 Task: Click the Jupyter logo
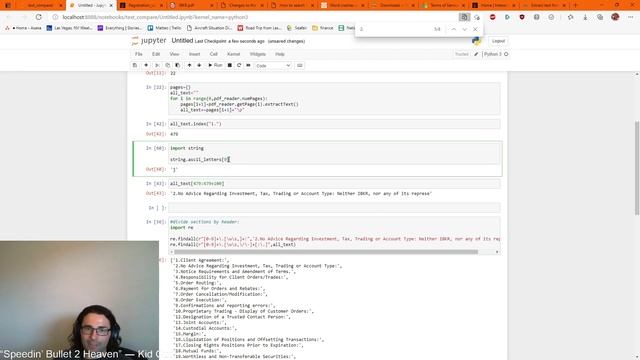(149, 40)
